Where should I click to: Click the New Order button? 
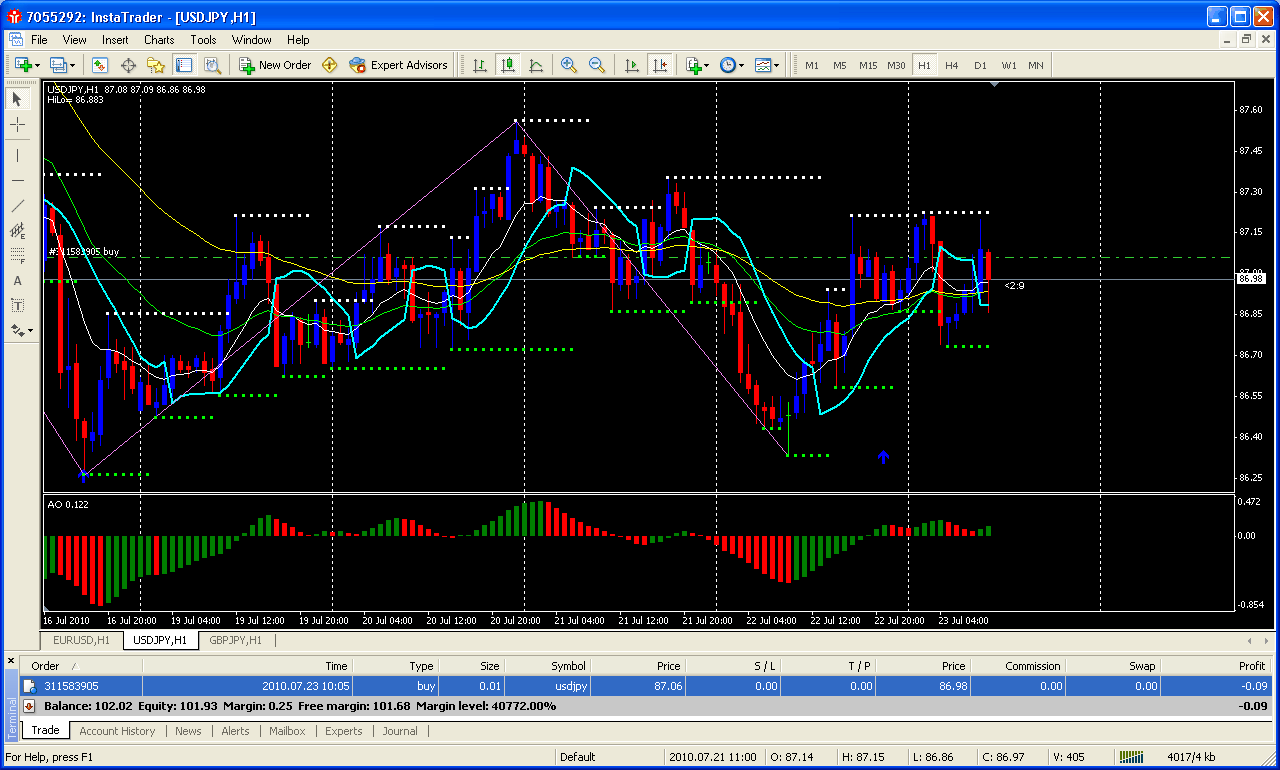click(x=275, y=65)
